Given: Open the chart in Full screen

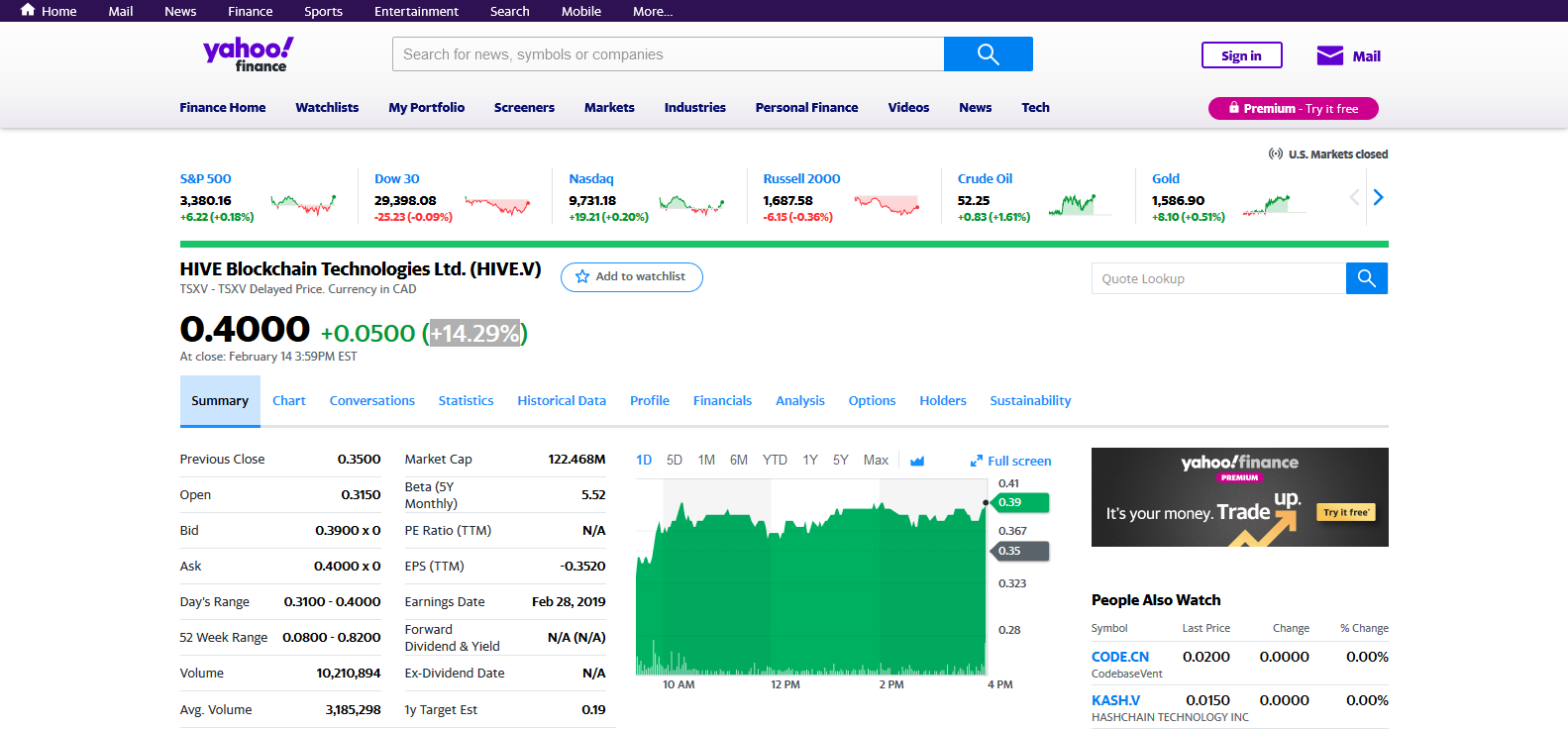Looking at the screenshot, I should click(1010, 461).
